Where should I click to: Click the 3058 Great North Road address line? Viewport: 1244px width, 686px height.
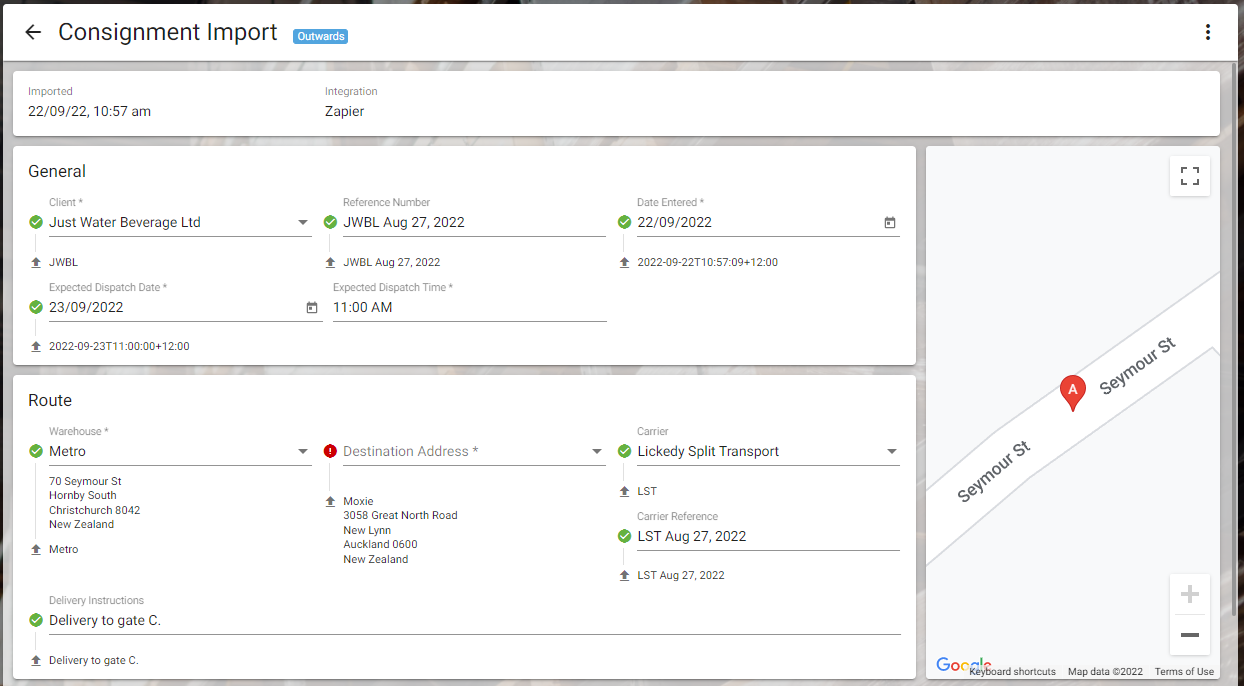click(x=400, y=516)
